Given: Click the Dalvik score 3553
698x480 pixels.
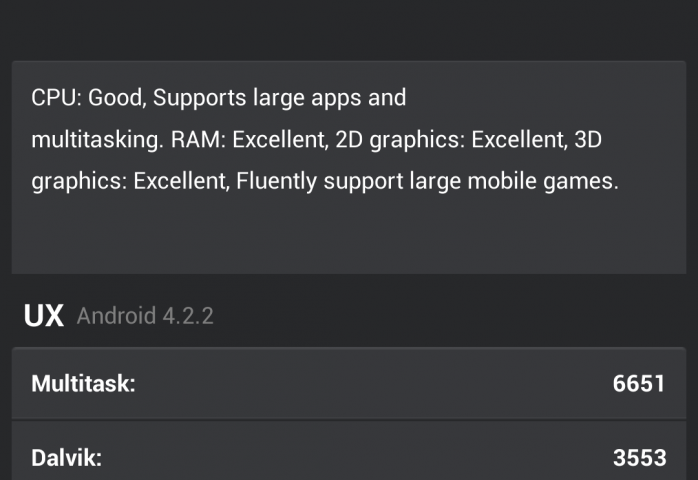Looking at the screenshot, I should coord(639,458).
